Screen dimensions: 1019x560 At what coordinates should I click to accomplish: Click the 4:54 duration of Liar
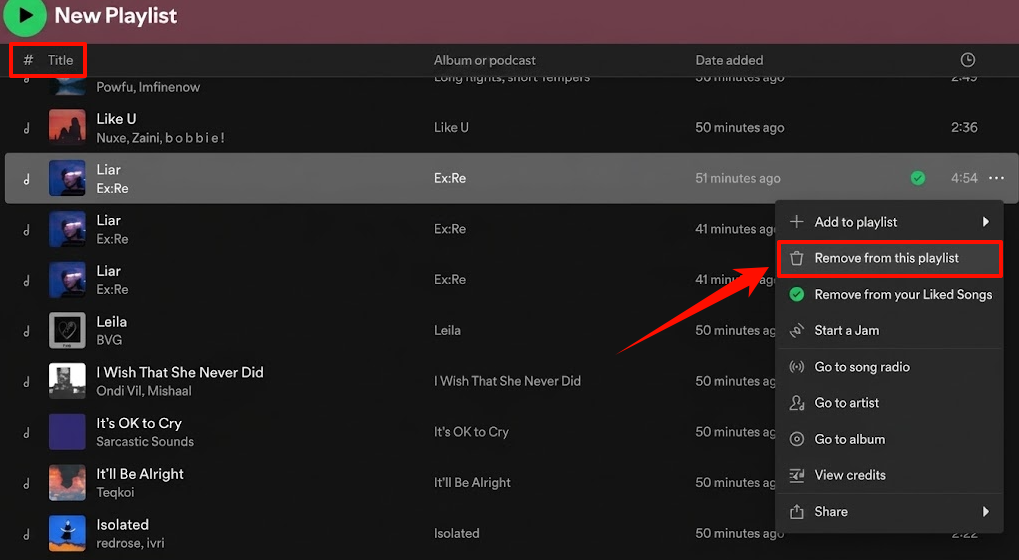964,178
